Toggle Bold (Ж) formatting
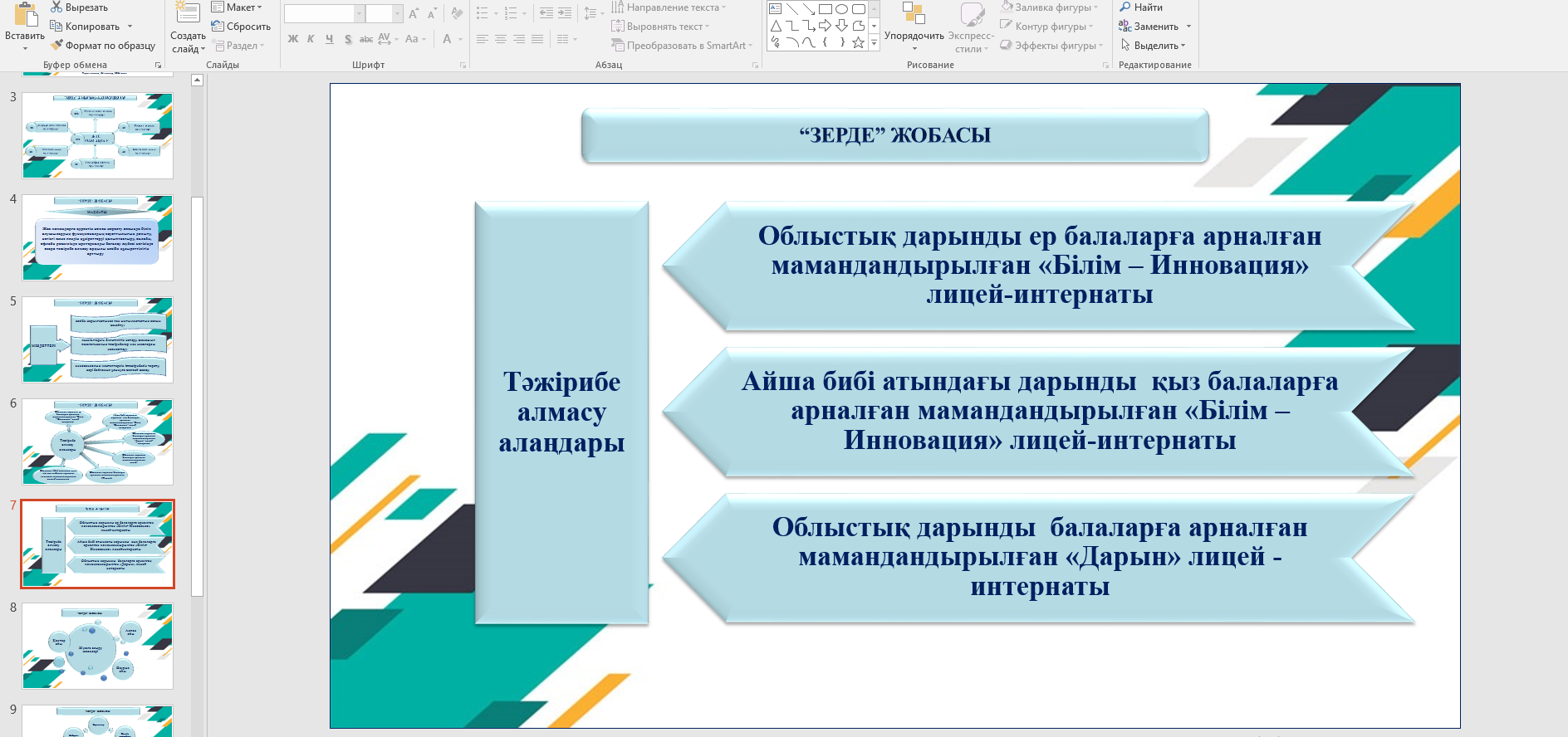This screenshot has width=1568, height=737. click(293, 39)
